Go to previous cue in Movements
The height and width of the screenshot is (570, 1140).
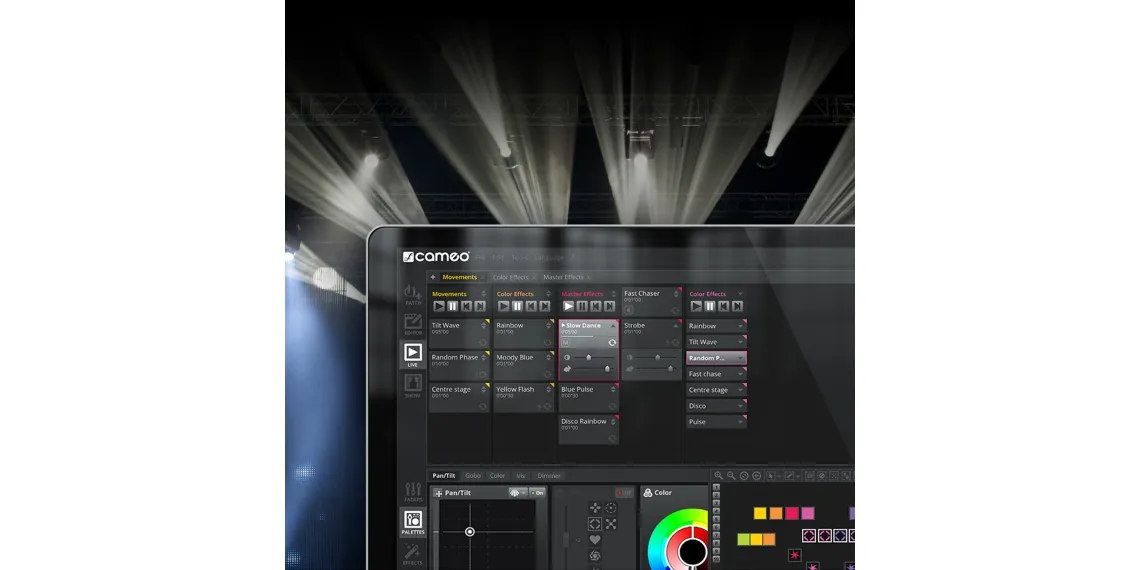(466, 306)
